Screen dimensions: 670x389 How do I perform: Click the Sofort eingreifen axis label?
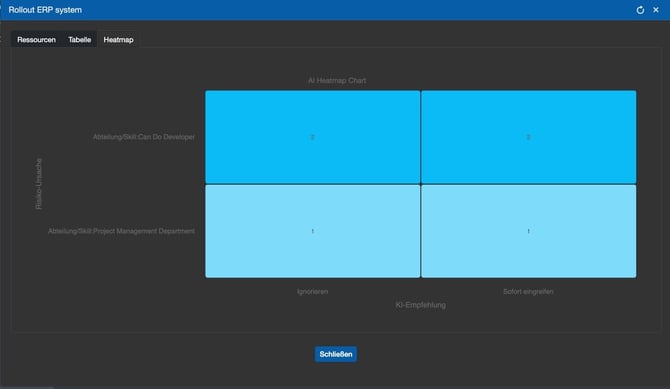coord(528,292)
